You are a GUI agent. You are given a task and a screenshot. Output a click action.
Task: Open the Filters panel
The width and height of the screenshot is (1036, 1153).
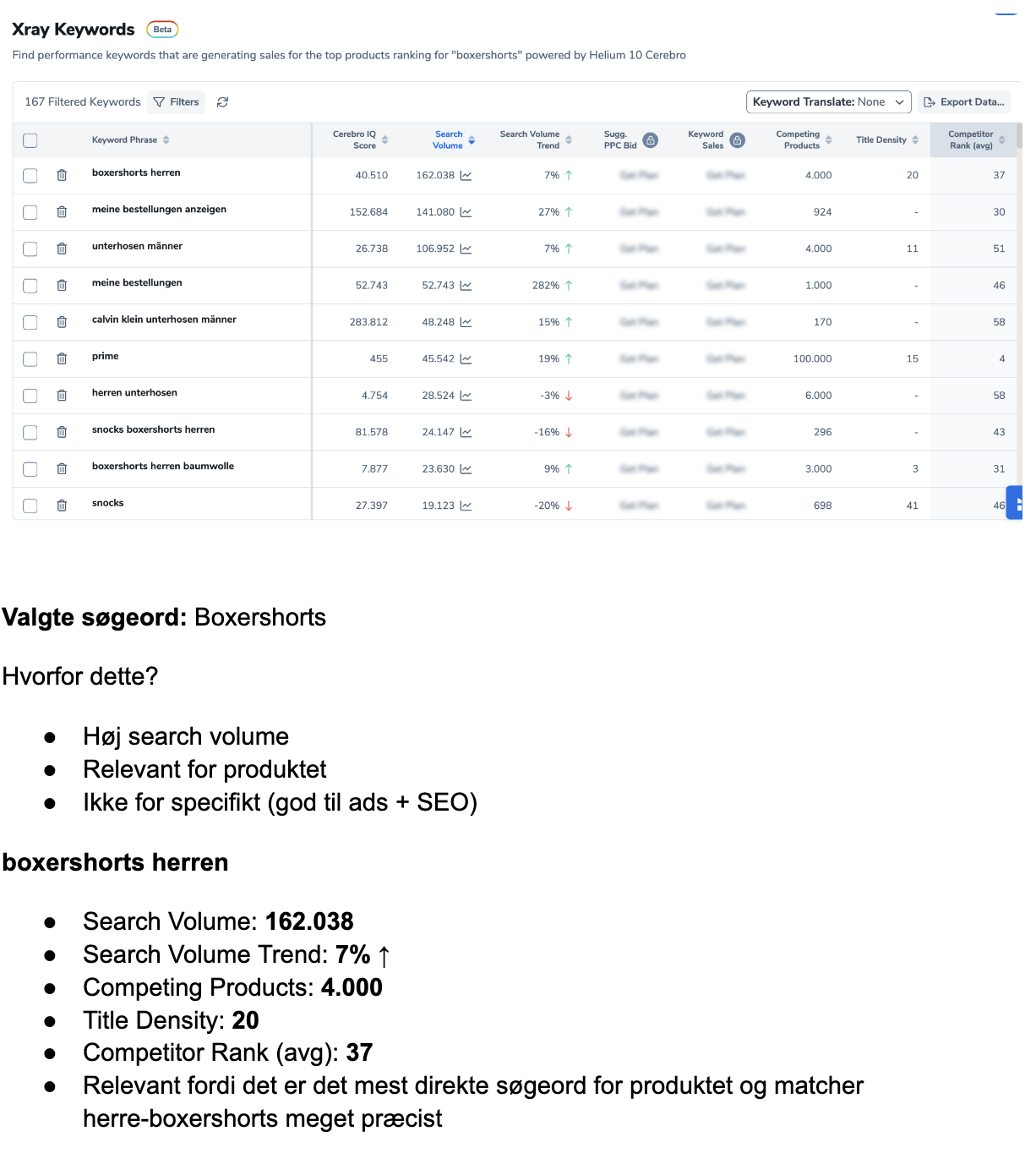(x=177, y=102)
